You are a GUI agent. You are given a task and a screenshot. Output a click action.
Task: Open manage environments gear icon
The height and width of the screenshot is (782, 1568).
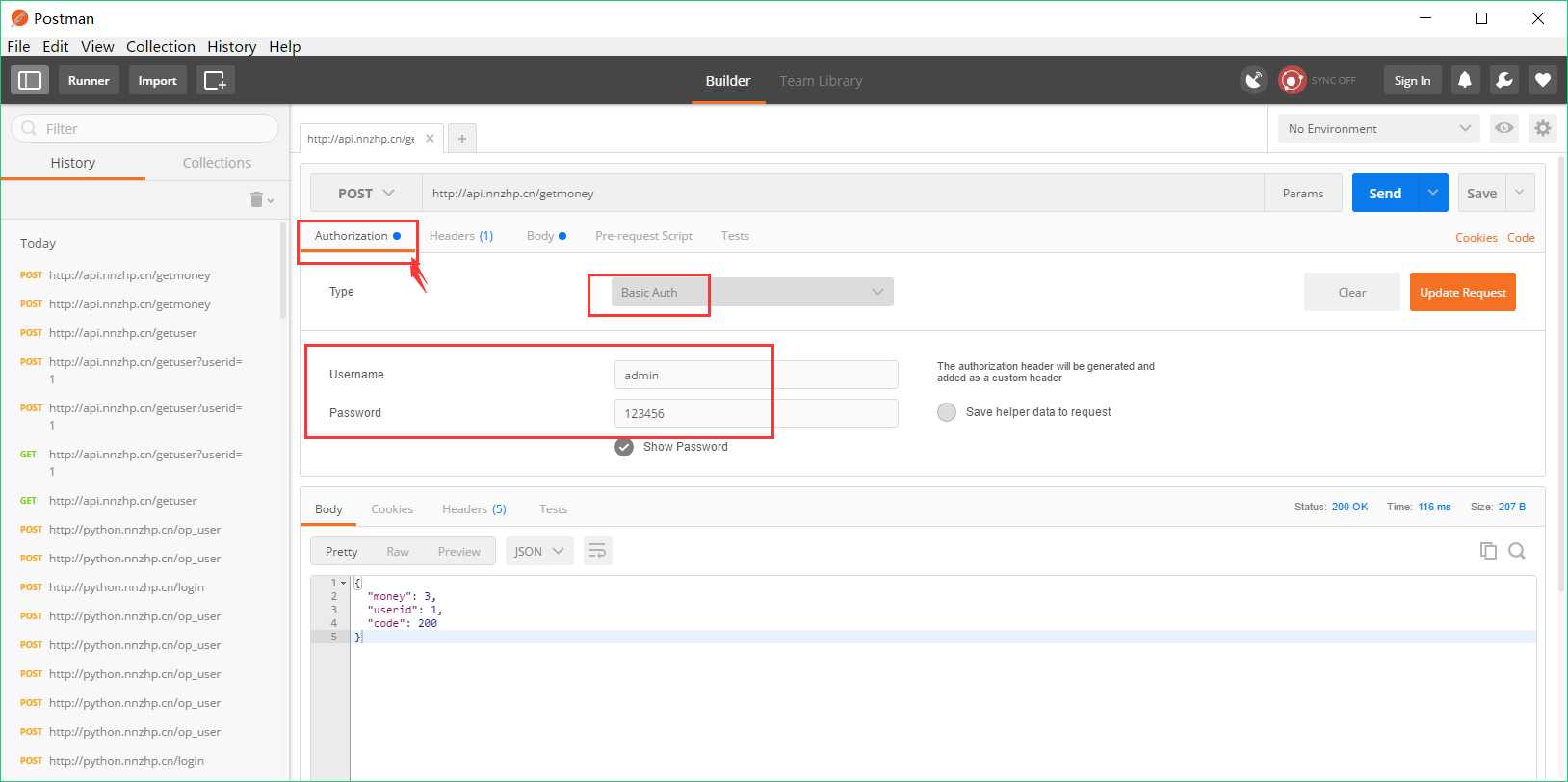tap(1543, 128)
